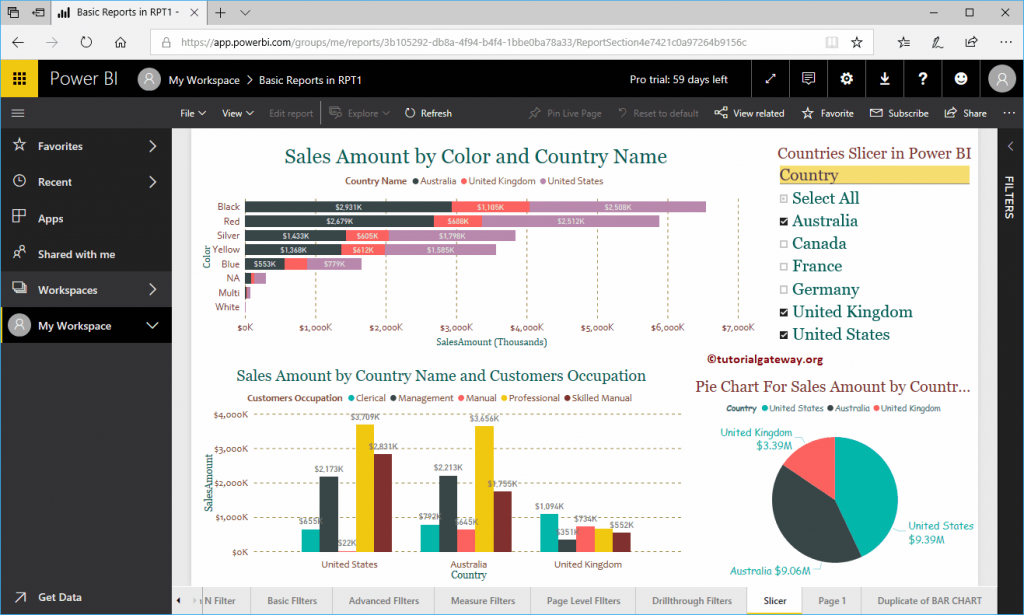Viewport: 1024px width, 615px height.
Task: Enable Select All in the Country slicer
Action: pos(783,198)
